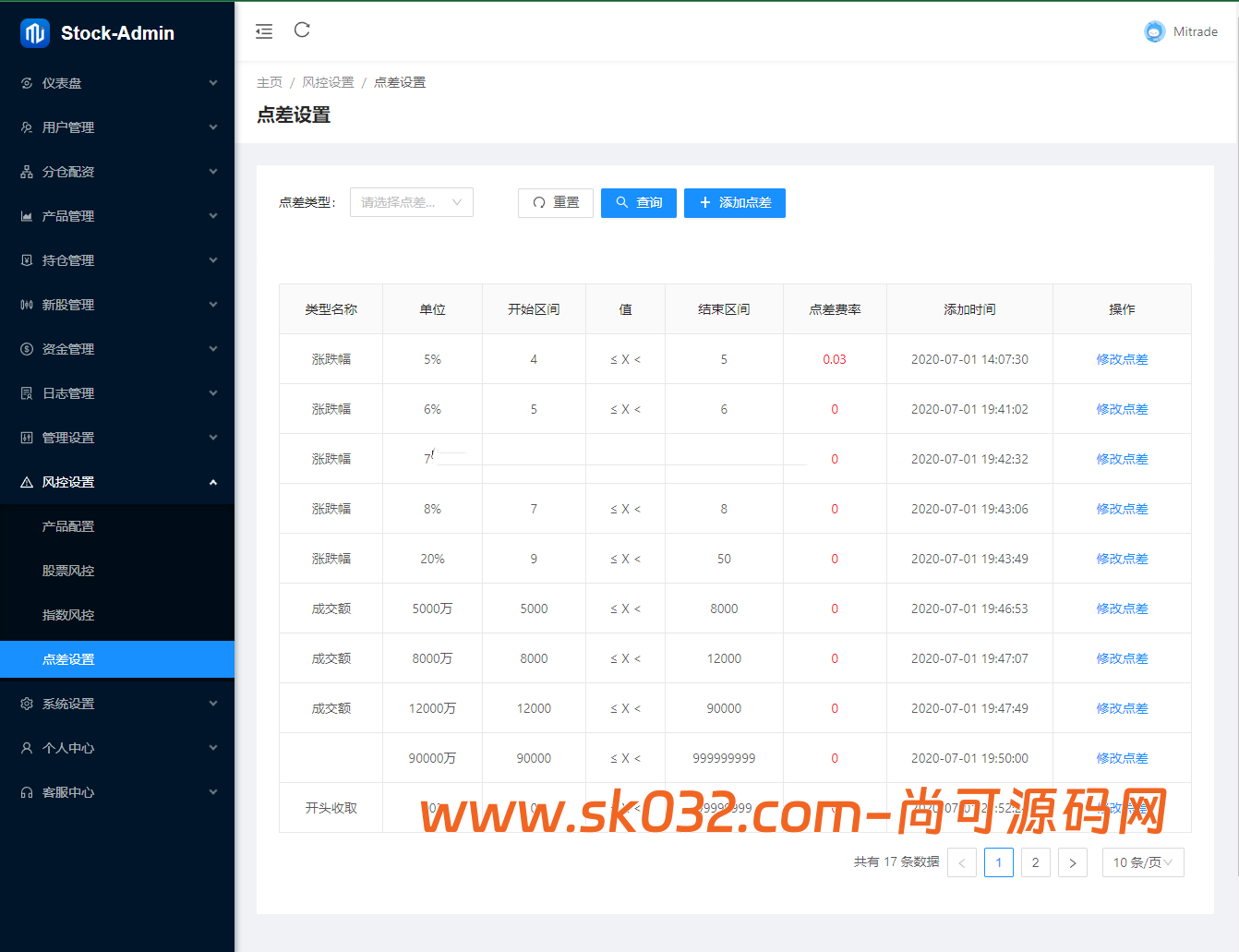The image size is (1239, 952).
Task: Open the 资金管理 funds management icon
Action: 27,348
